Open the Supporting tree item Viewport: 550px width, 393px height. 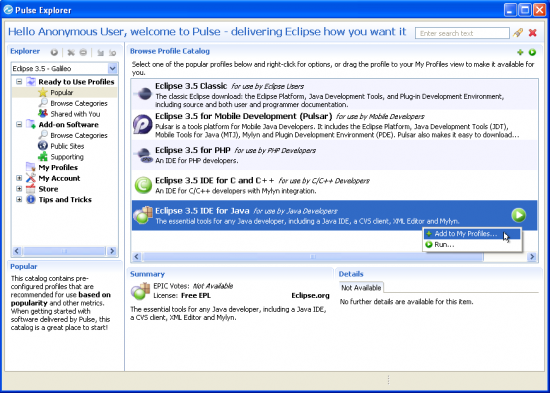point(67,156)
